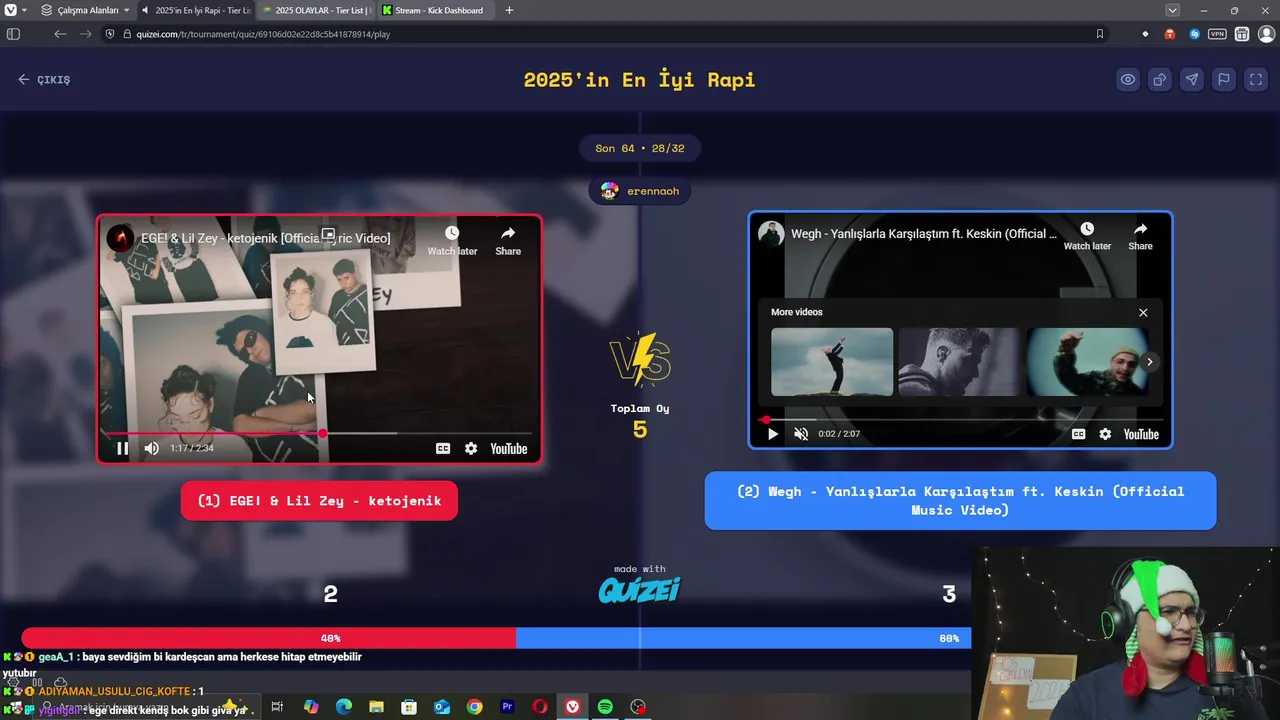
Task: Show next More videos suggestions
Action: [x=1150, y=362]
